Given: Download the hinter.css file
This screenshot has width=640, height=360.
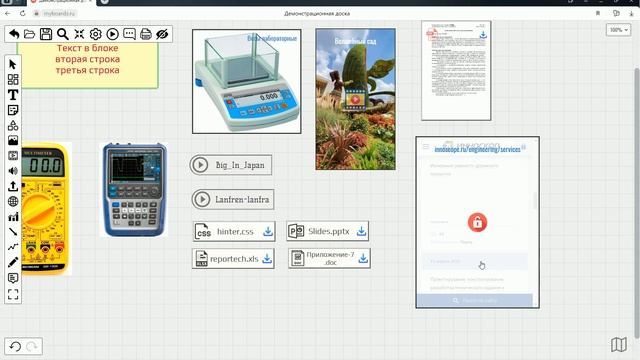Looking at the screenshot, I should [x=268, y=231].
